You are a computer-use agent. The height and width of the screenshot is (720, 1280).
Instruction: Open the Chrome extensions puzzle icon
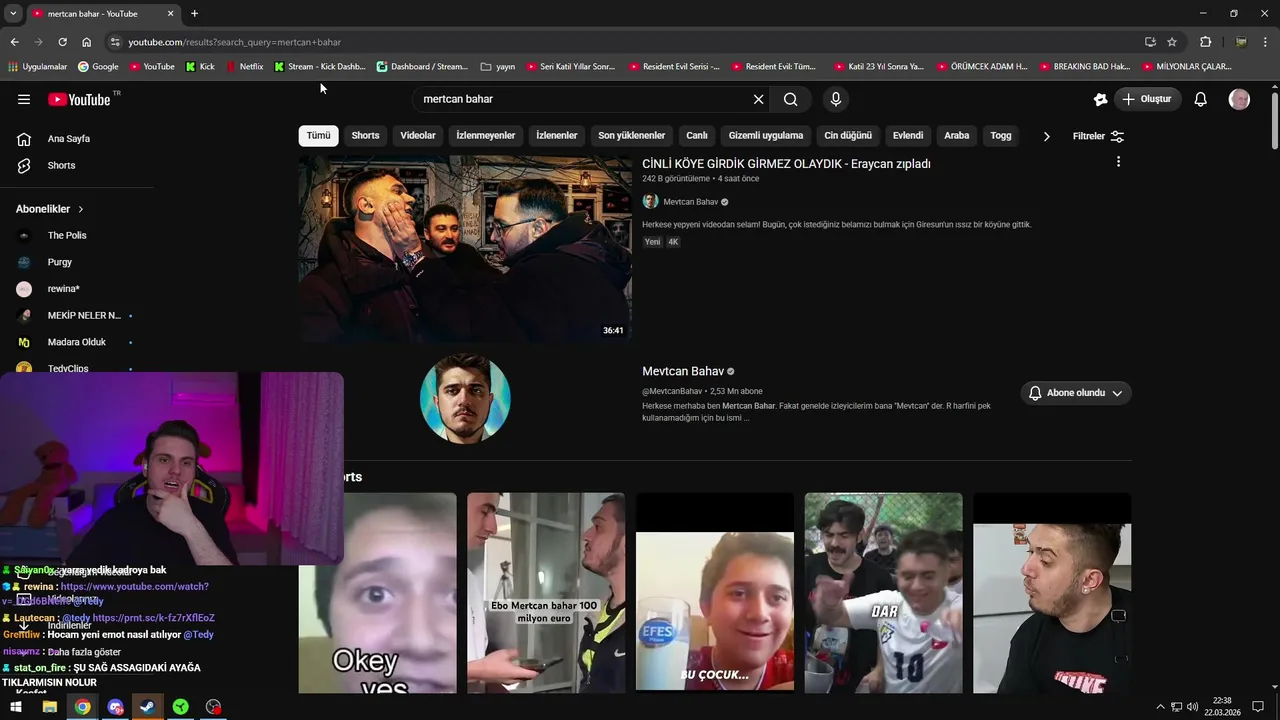[1205, 42]
